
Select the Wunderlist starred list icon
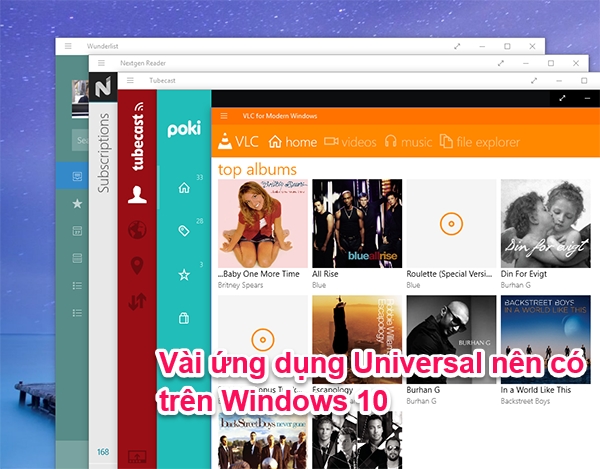click(77, 204)
